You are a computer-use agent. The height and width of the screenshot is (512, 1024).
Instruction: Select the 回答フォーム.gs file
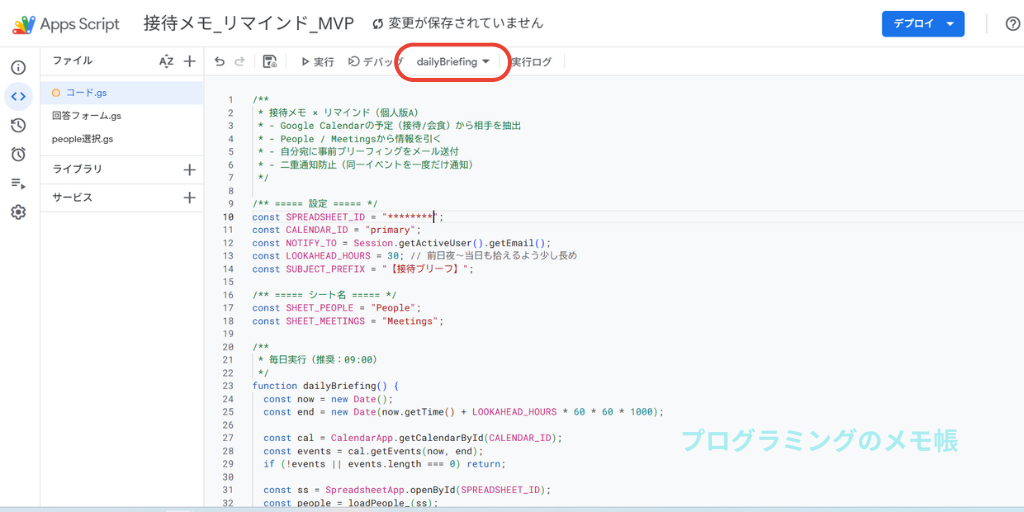pos(87,116)
